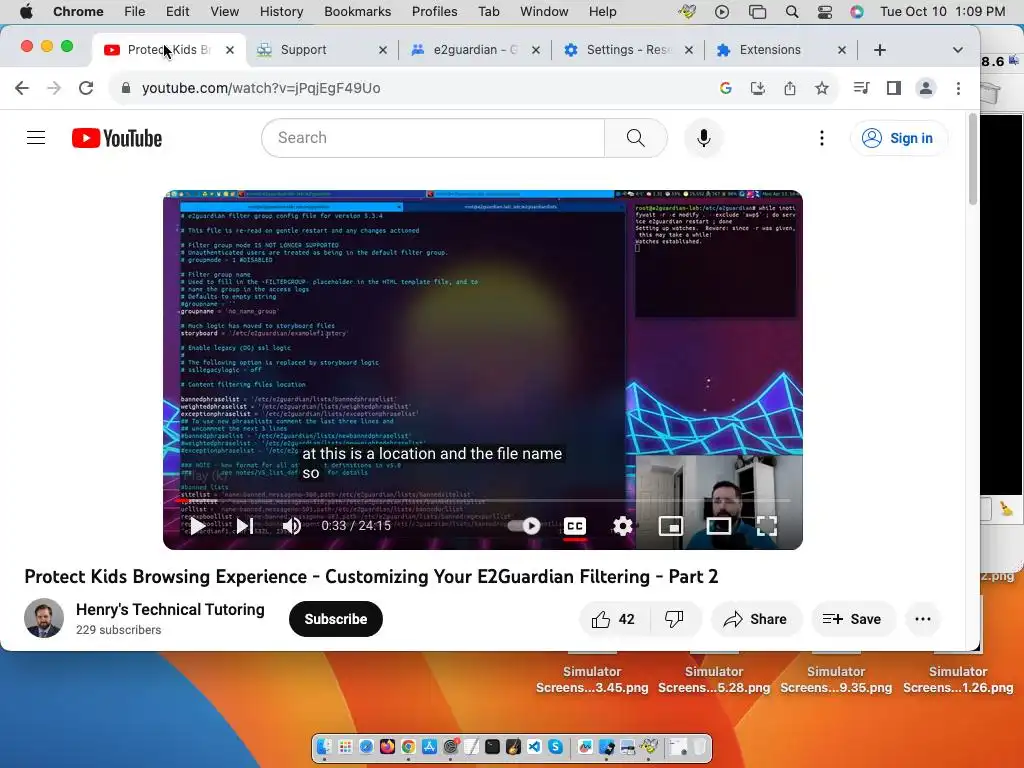
Task: Open macOS Control Center
Action: coord(825,12)
